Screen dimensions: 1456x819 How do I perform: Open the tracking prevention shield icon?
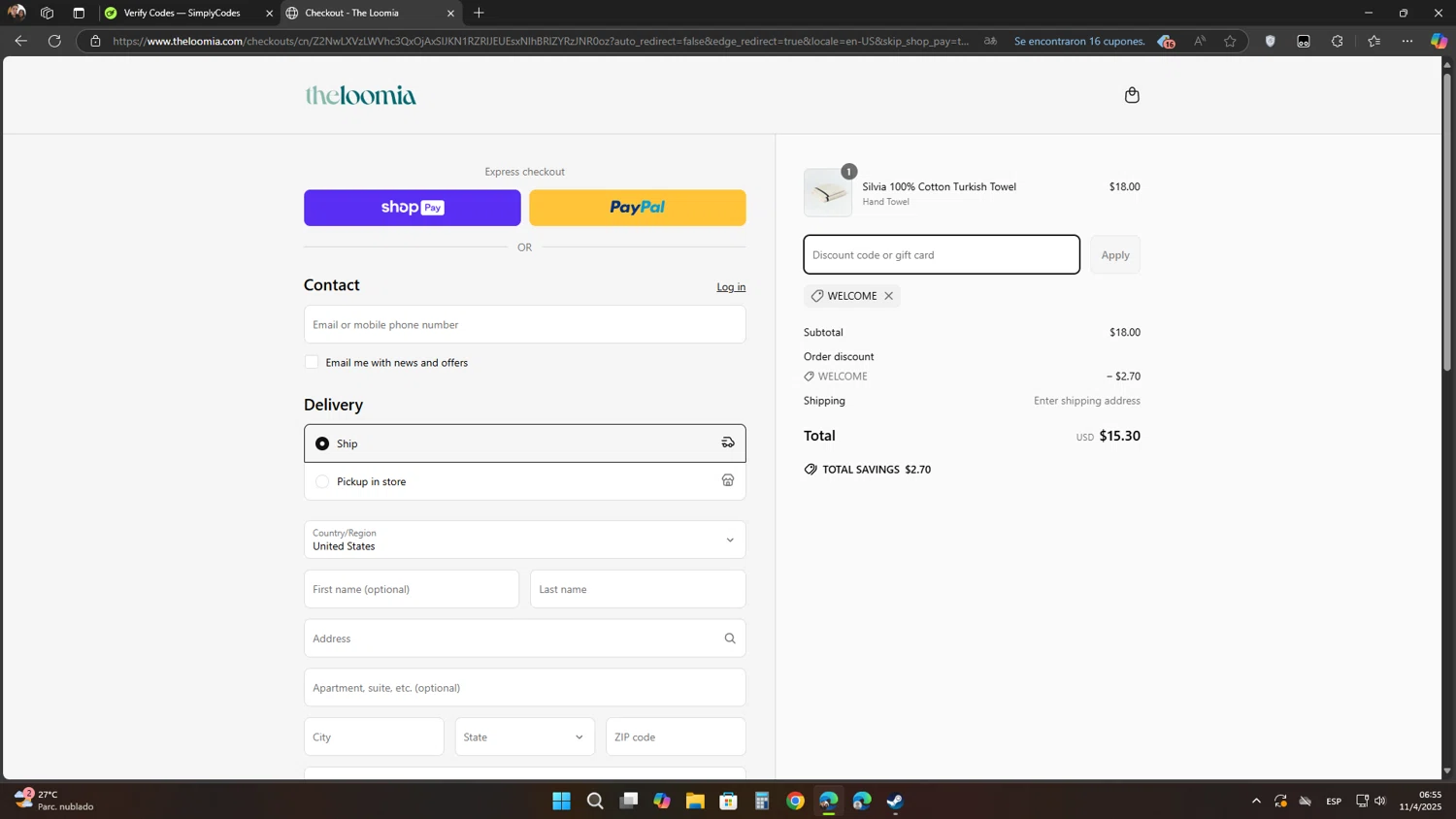tap(1270, 41)
